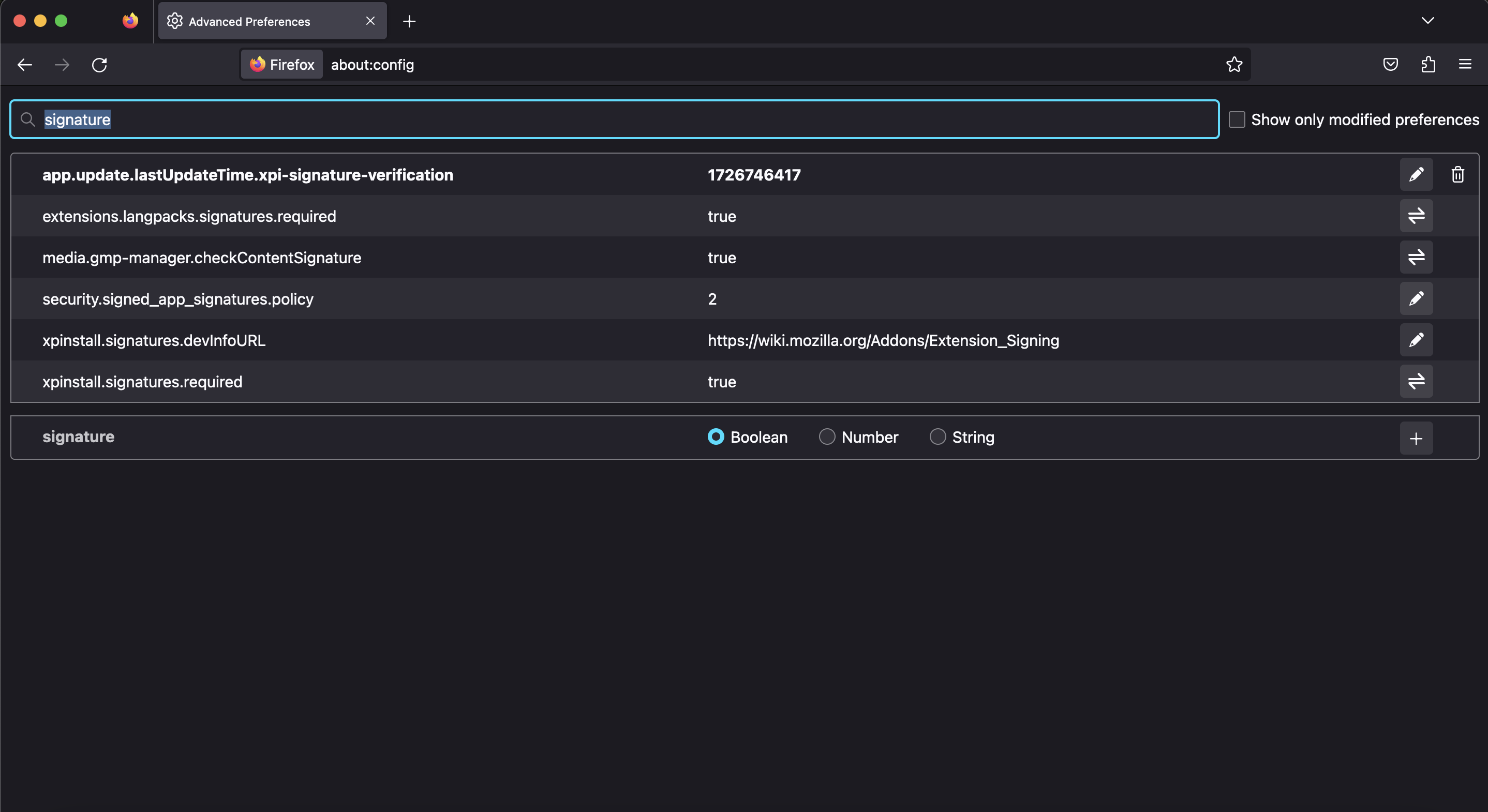The width and height of the screenshot is (1488, 812).
Task: Enable Show only modified preferences checkbox
Action: click(1236, 119)
